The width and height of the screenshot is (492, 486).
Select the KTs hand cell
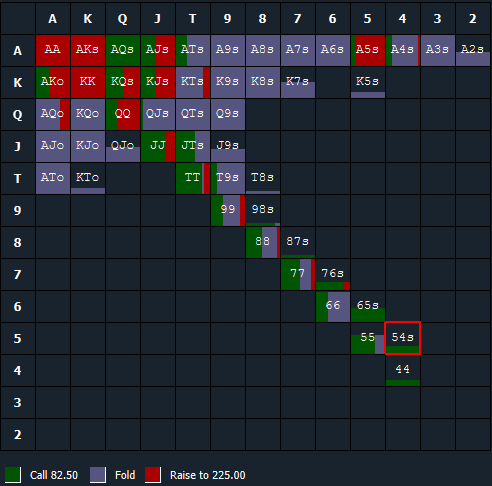coord(193,82)
